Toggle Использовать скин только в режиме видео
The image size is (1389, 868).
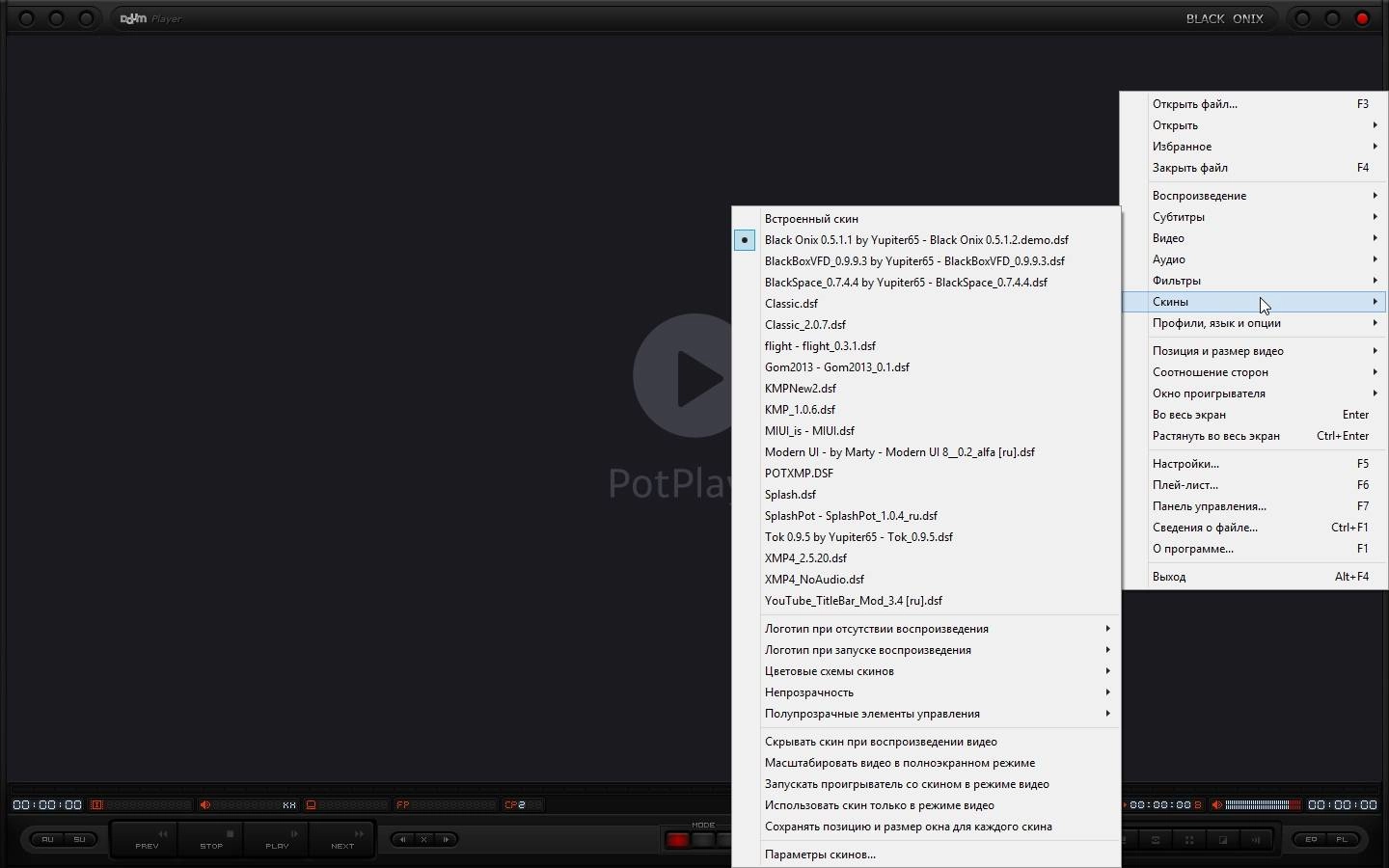click(926, 805)
